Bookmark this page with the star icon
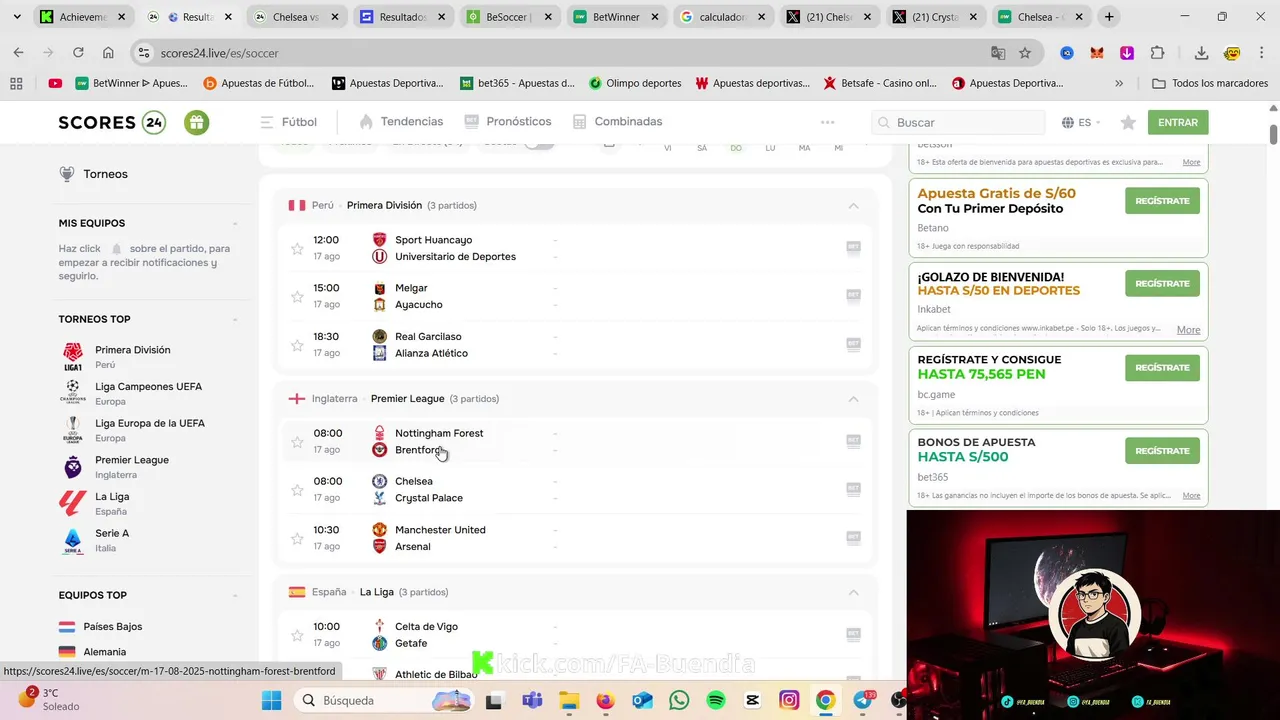The width and height of the screenshot is (1280, 720). coord(1025,53)
